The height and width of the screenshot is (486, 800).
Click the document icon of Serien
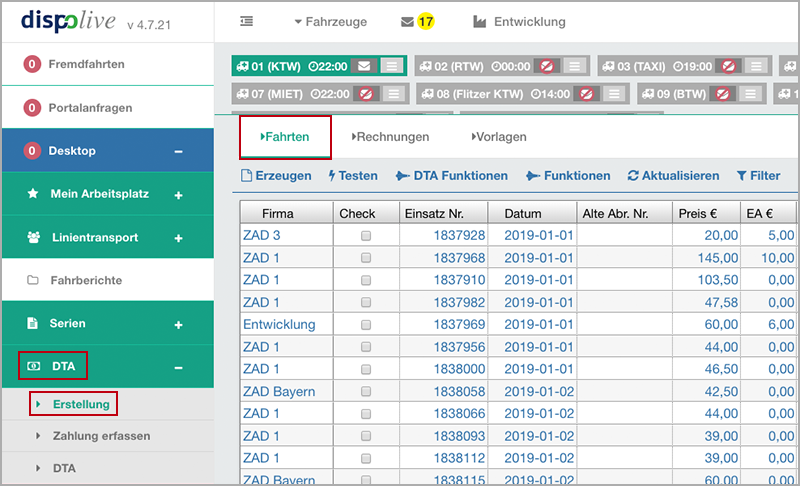pyautogui.click(x=32, y=323)
